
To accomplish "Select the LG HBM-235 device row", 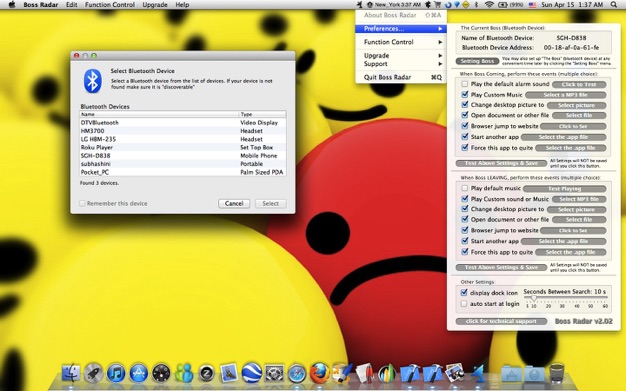I will coord(183,139).
